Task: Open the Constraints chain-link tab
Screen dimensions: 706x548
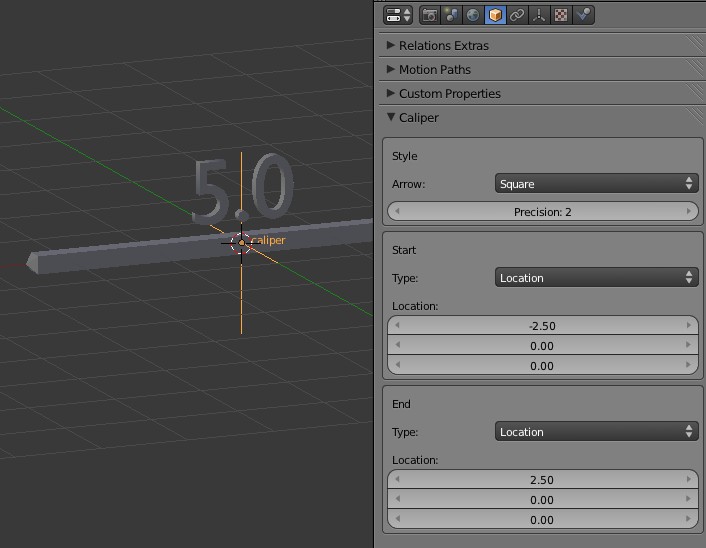Action: pyautogui.click(x=517, y=15)
